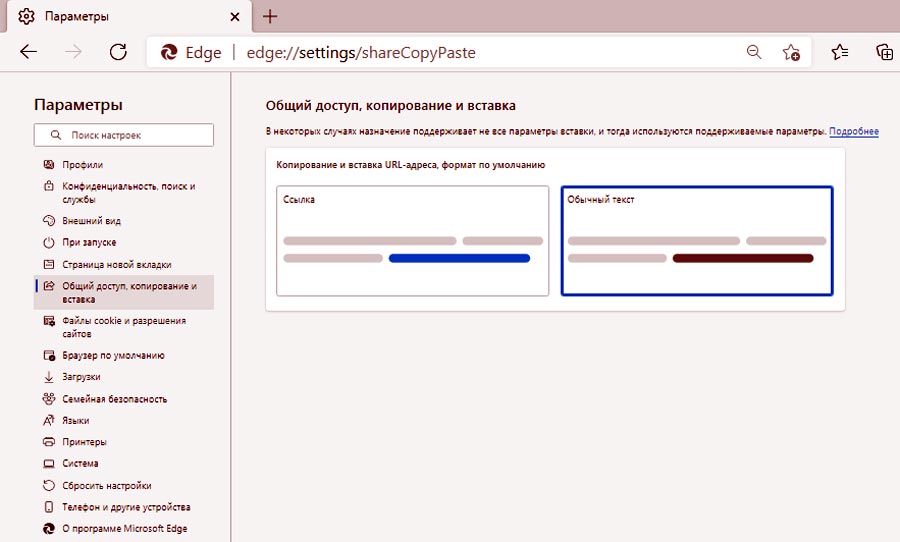Open Файлы cookie и разрешения сайтов
This screenshot has height=542, width=900.
point(124,327)
